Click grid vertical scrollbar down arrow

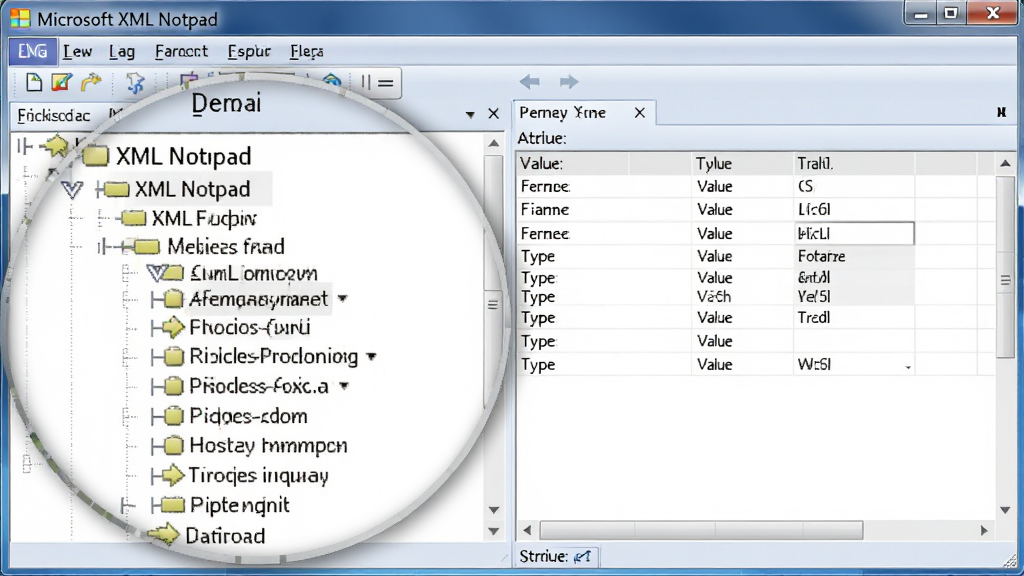[1005, 509]
